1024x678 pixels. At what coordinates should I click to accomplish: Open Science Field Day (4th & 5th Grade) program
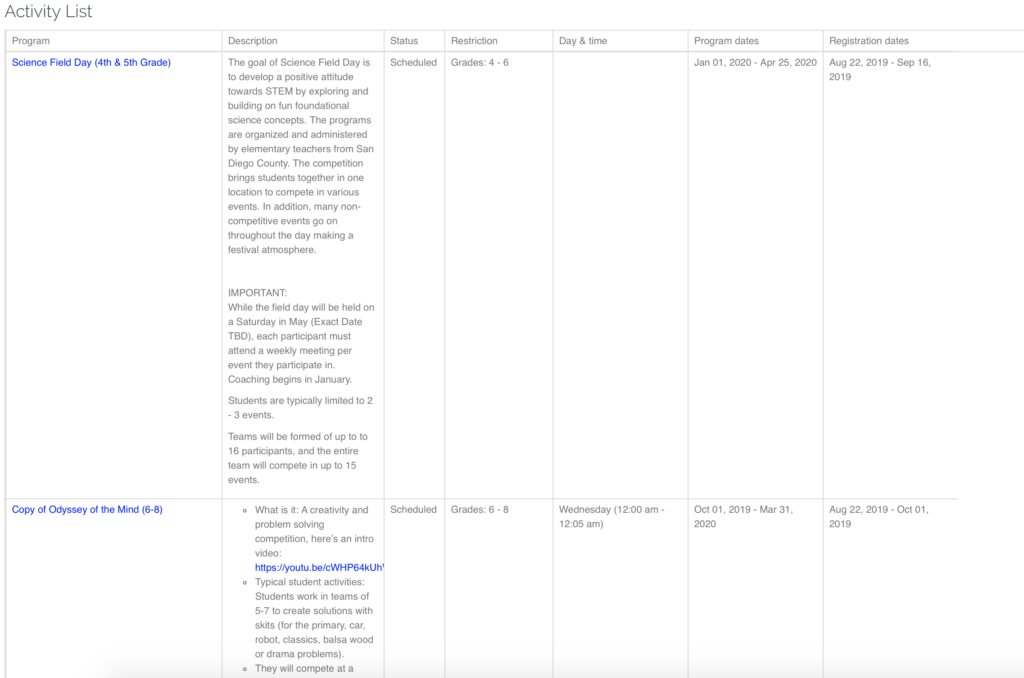tap(91, 63)
